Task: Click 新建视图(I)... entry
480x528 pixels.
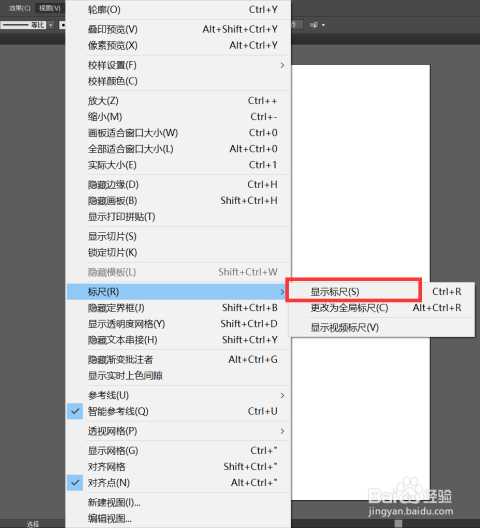Action: click(x=178, y=502)
